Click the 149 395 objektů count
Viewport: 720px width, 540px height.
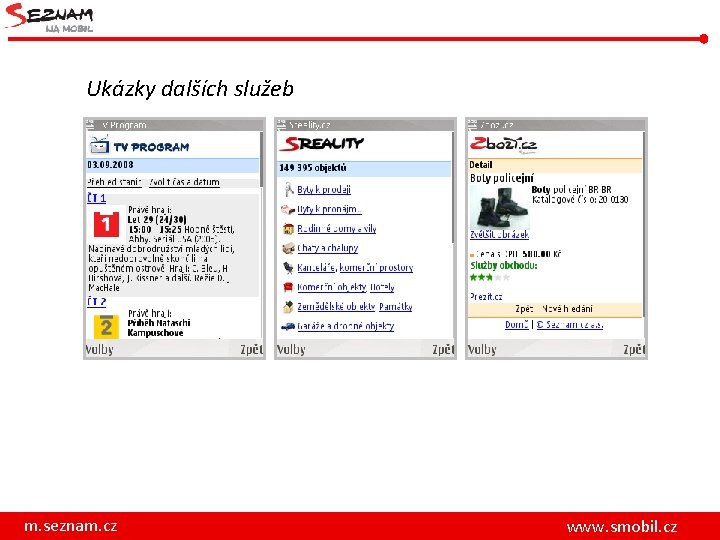click(313, 168)
